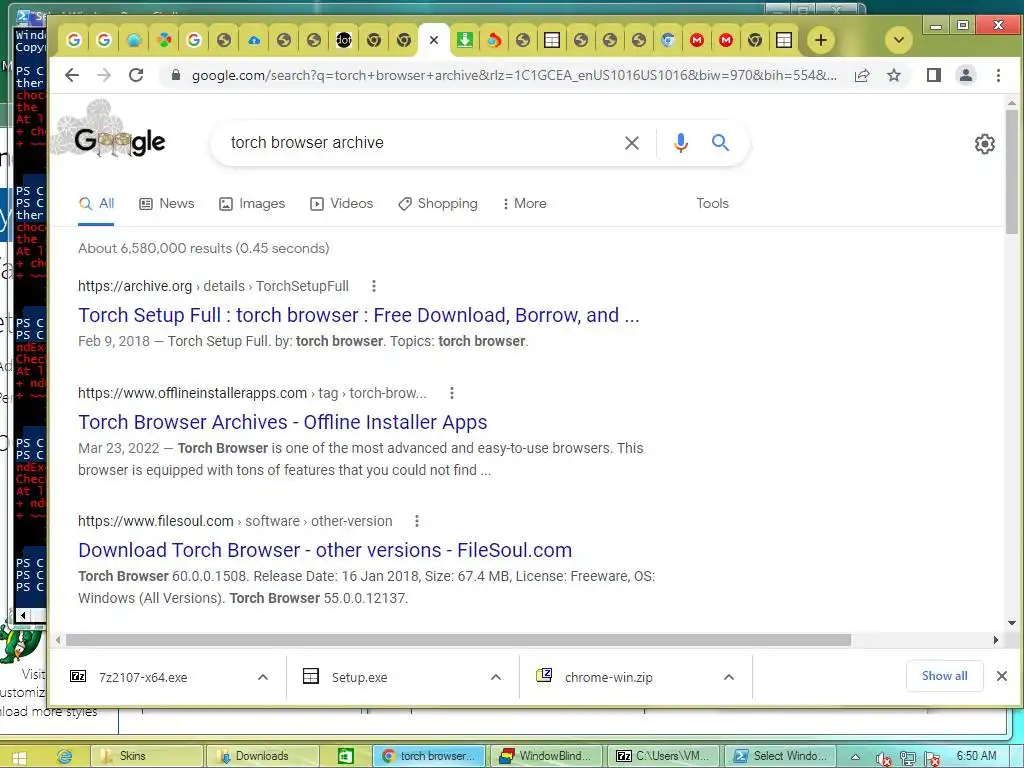Open Download Torch Browser FileSoul.com result

325,551
